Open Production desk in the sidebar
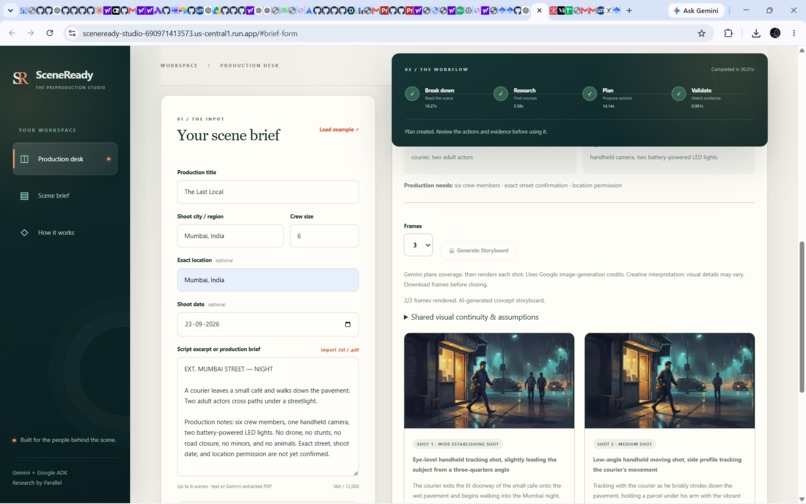 (65, 159)
